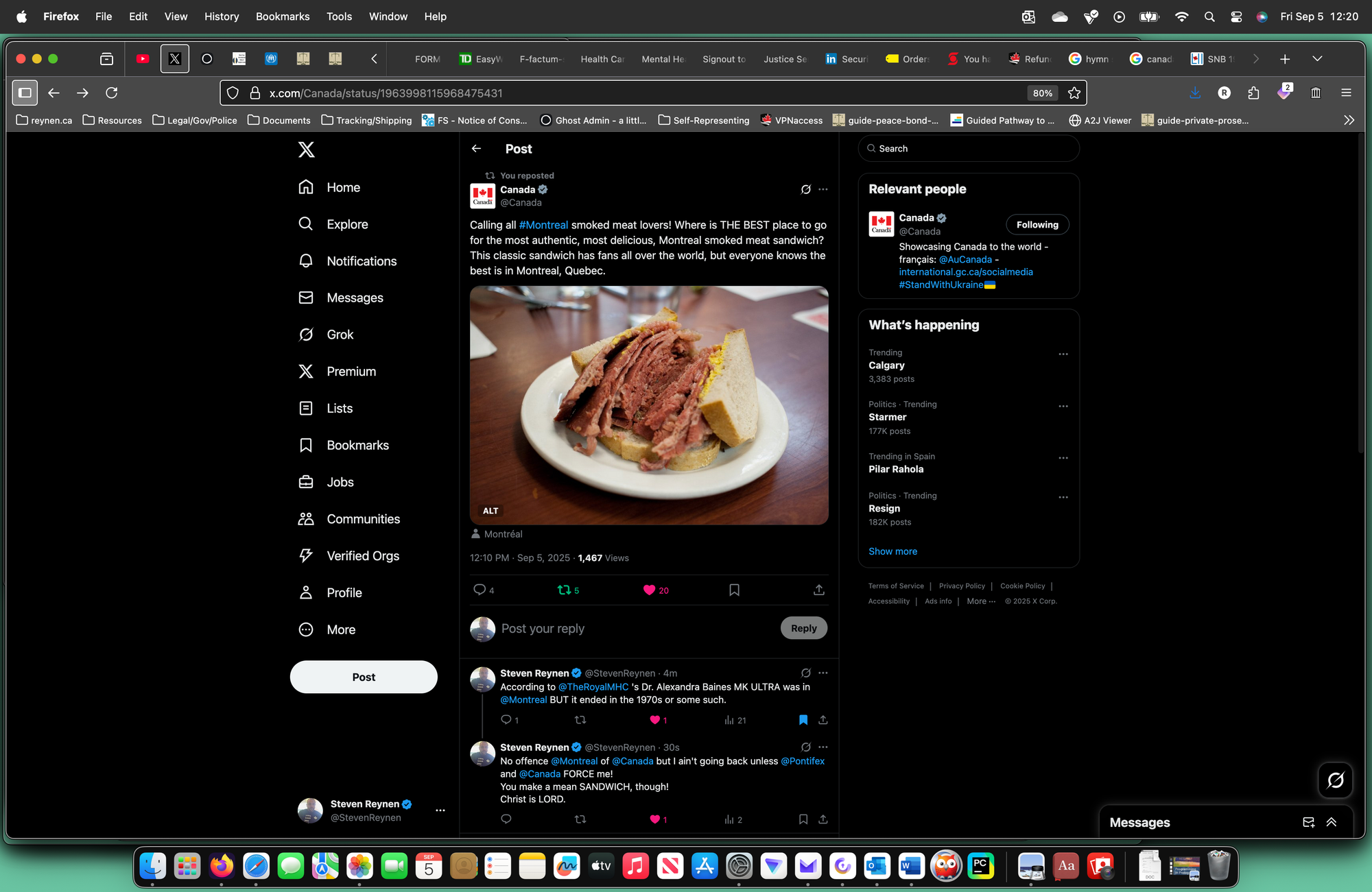Click the Post button in sidebar

364,677
